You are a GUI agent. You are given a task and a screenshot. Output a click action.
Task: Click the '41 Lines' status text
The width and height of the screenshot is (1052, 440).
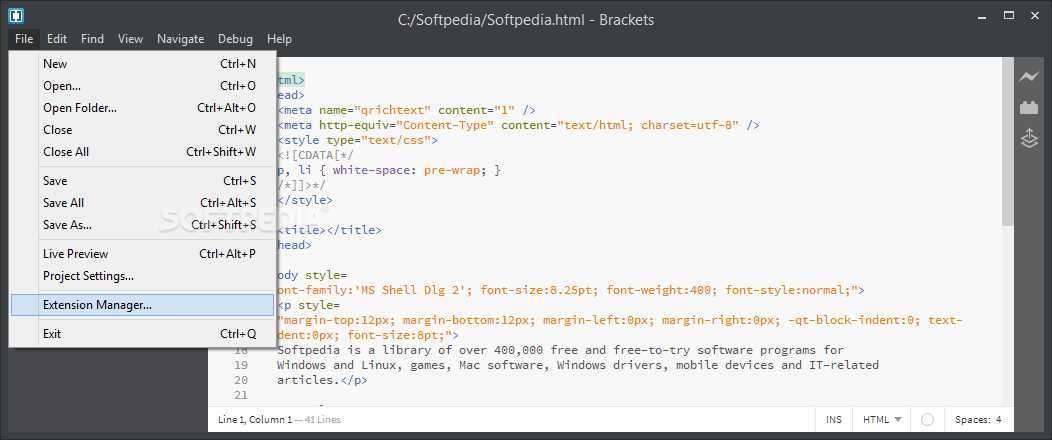tap(322, 420)
